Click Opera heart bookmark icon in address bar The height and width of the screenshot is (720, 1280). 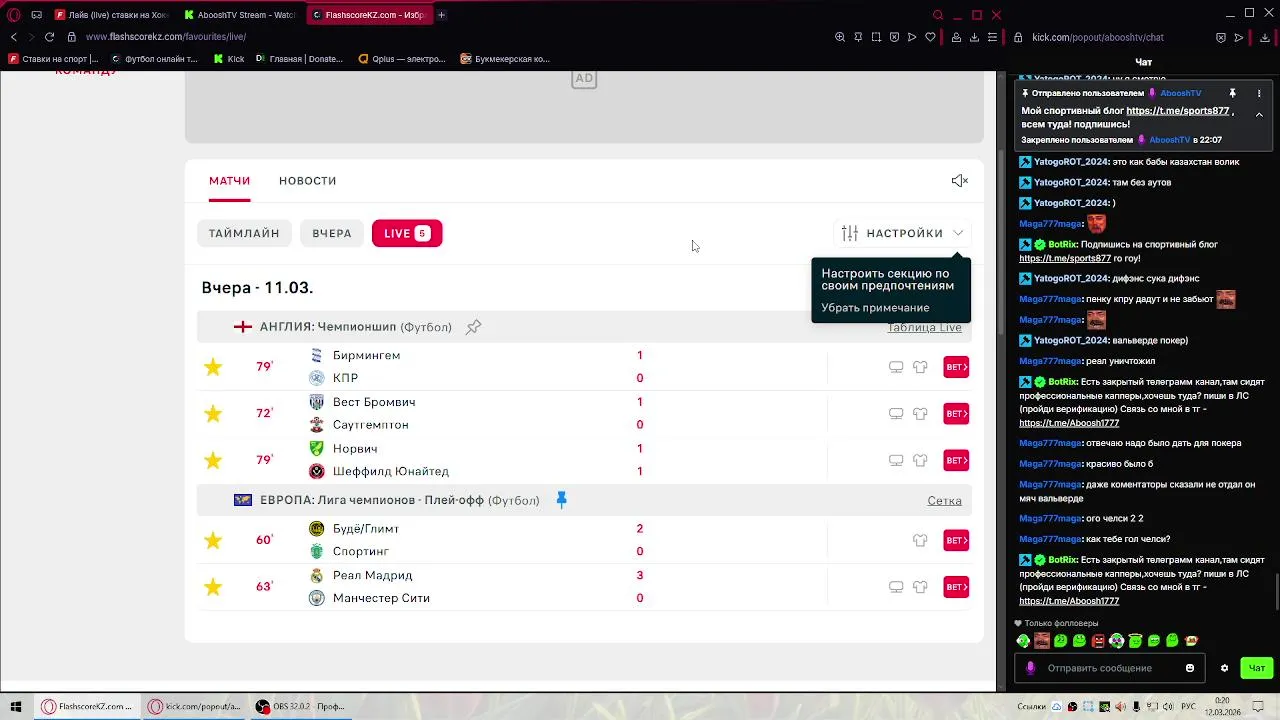click(x=930, y=37)
